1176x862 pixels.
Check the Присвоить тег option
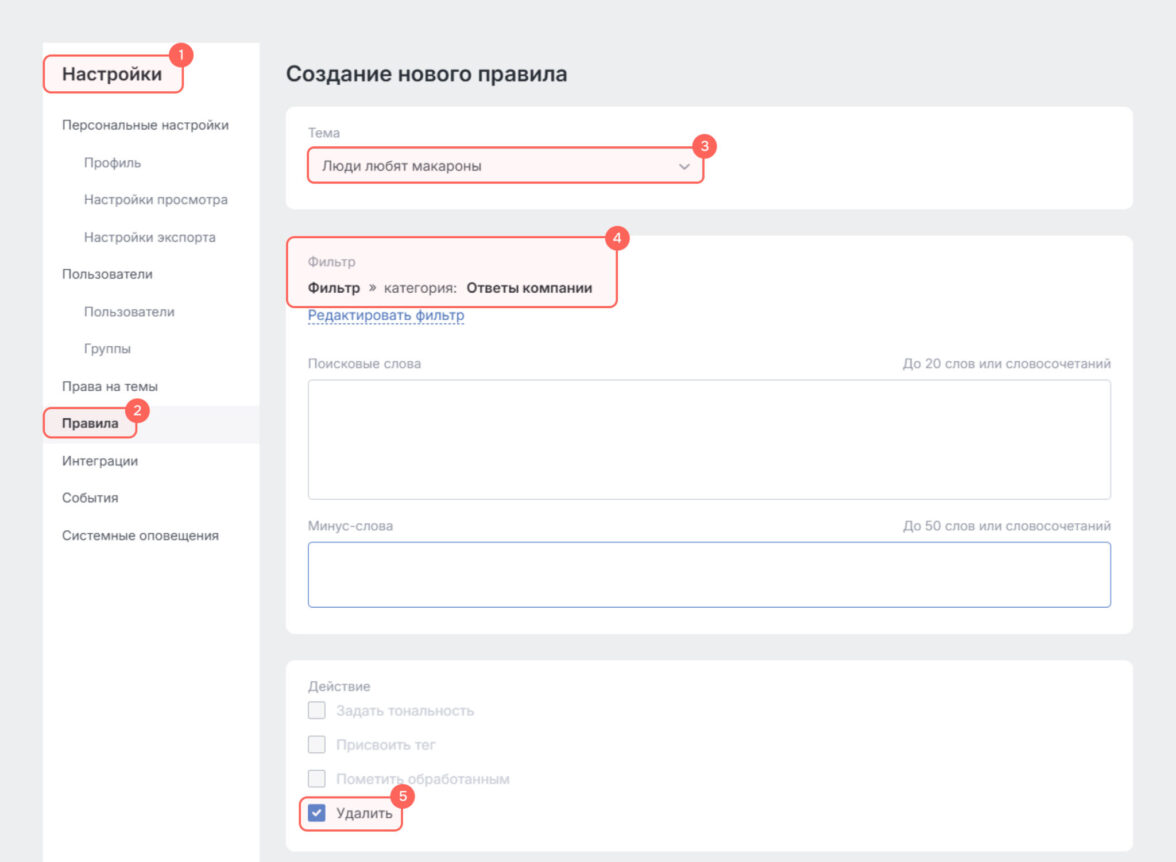click(x=317, y=745)
